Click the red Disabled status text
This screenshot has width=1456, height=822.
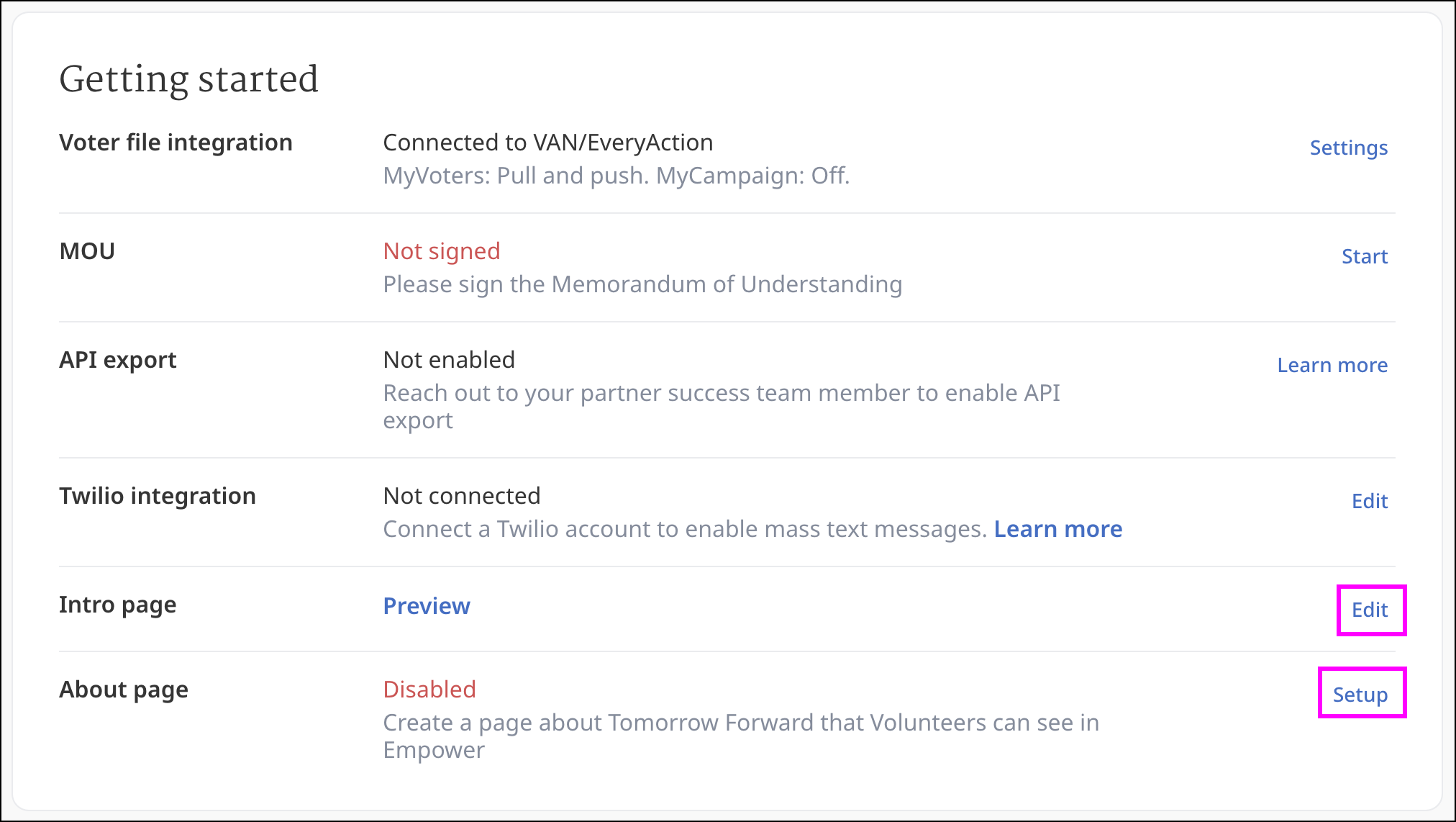pyautogui.click(x=429, y=690)
